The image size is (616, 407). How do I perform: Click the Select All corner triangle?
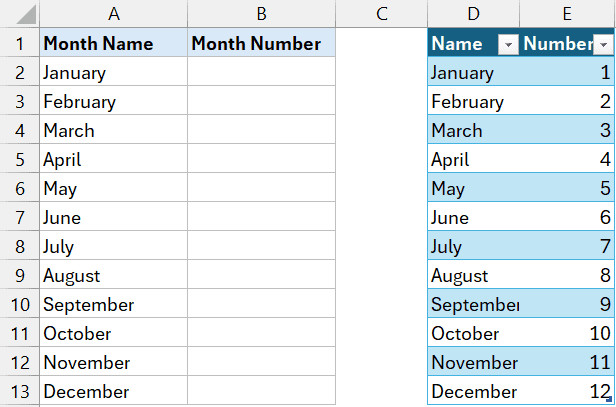point(20,14)
